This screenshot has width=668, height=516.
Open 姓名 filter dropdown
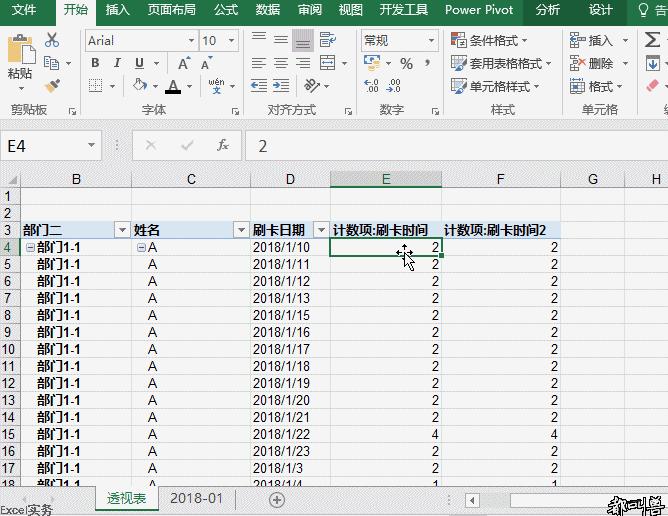pos(241,230)
